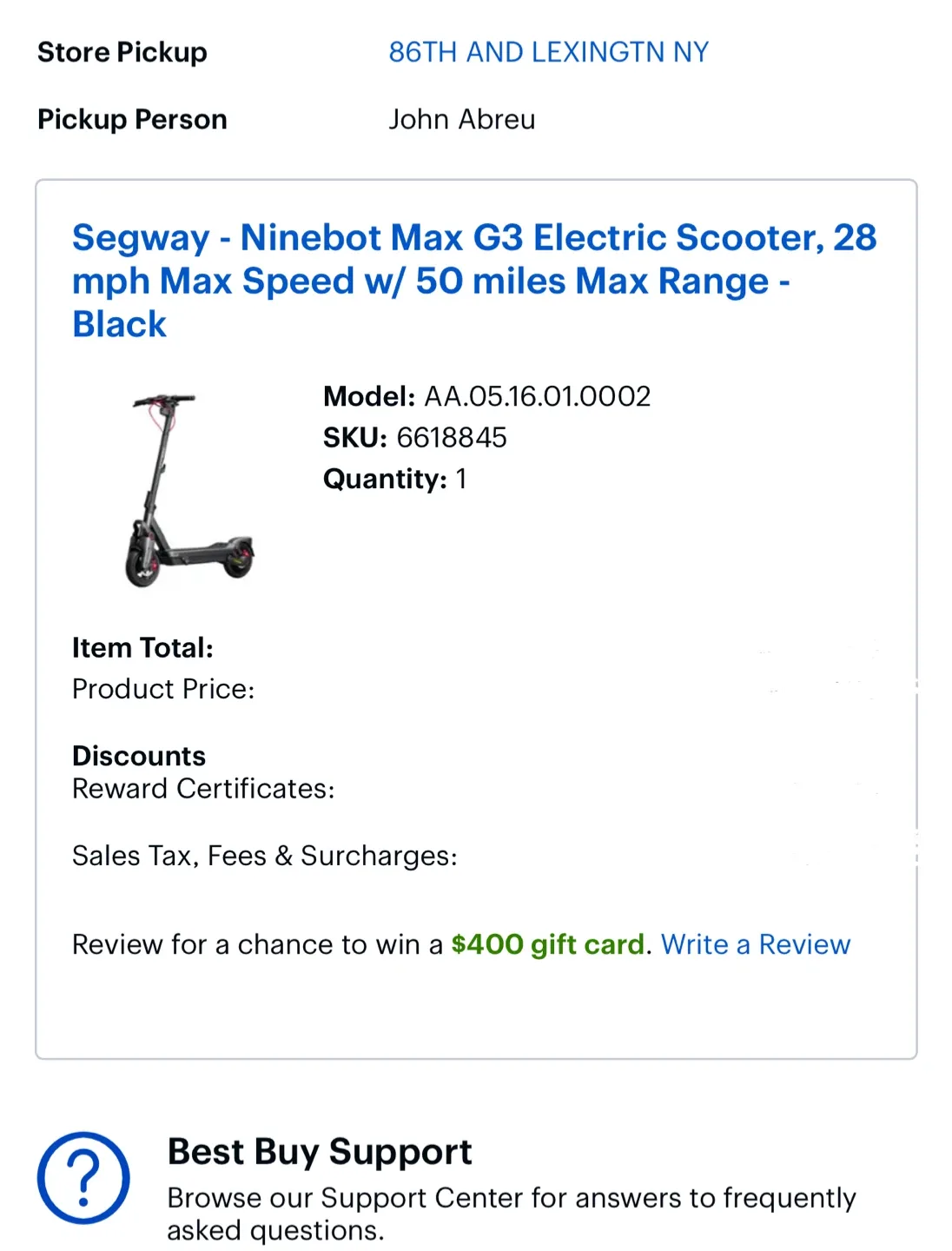Click the Discounts heading

tap(139, 756)
